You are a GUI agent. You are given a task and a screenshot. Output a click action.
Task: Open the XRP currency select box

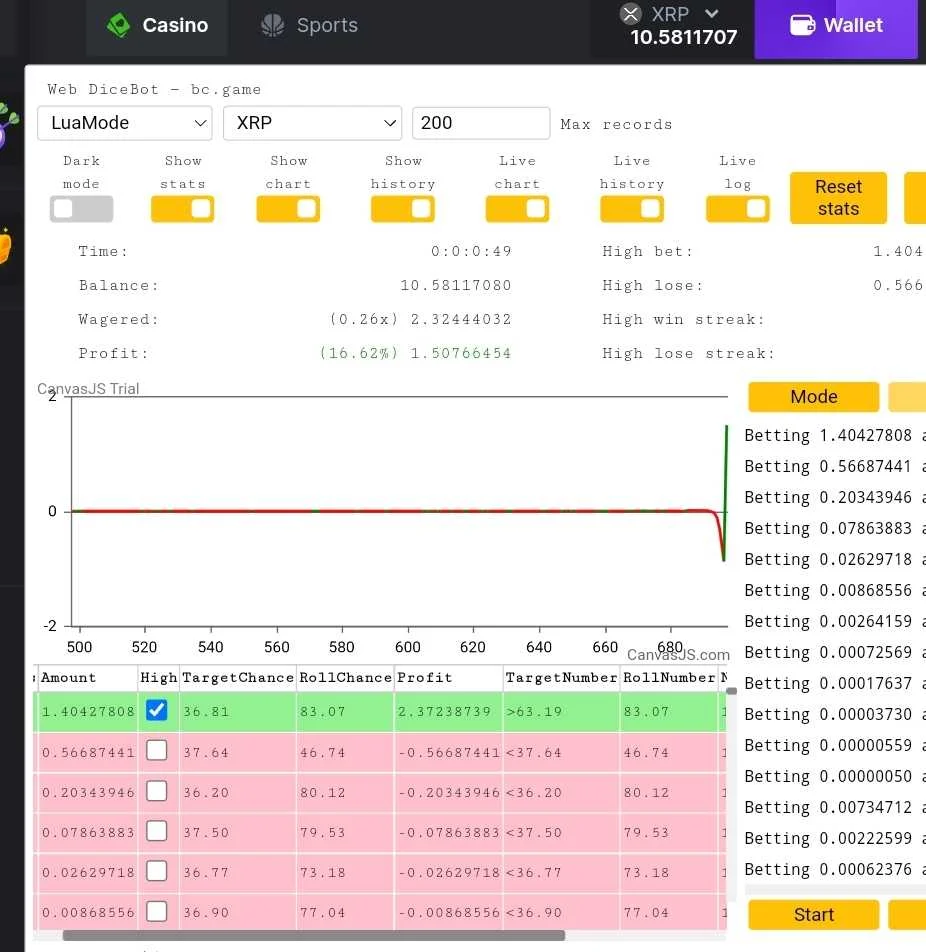coord(312,123)
